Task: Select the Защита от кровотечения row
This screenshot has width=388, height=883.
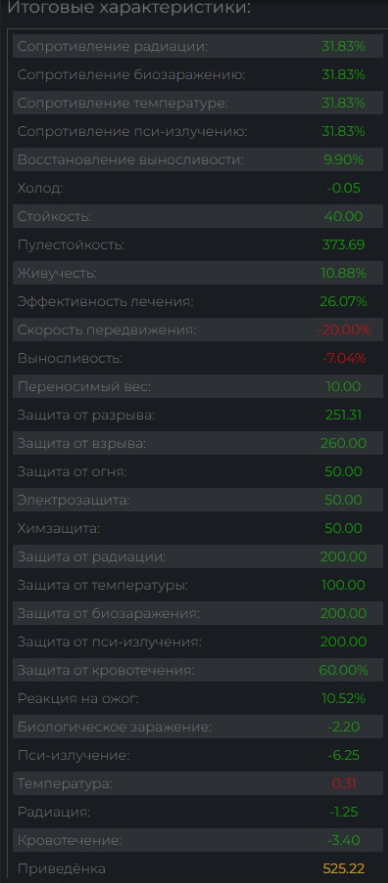Action: [198, 670]
